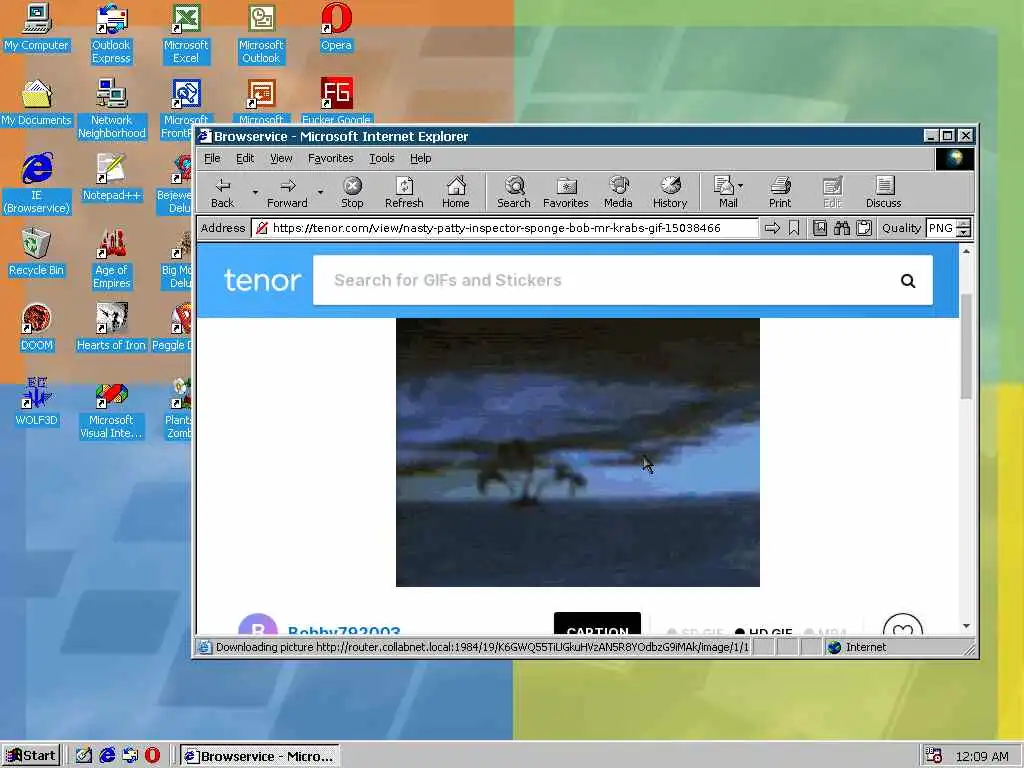Click the Quality PNG value field

coord(942,228)
